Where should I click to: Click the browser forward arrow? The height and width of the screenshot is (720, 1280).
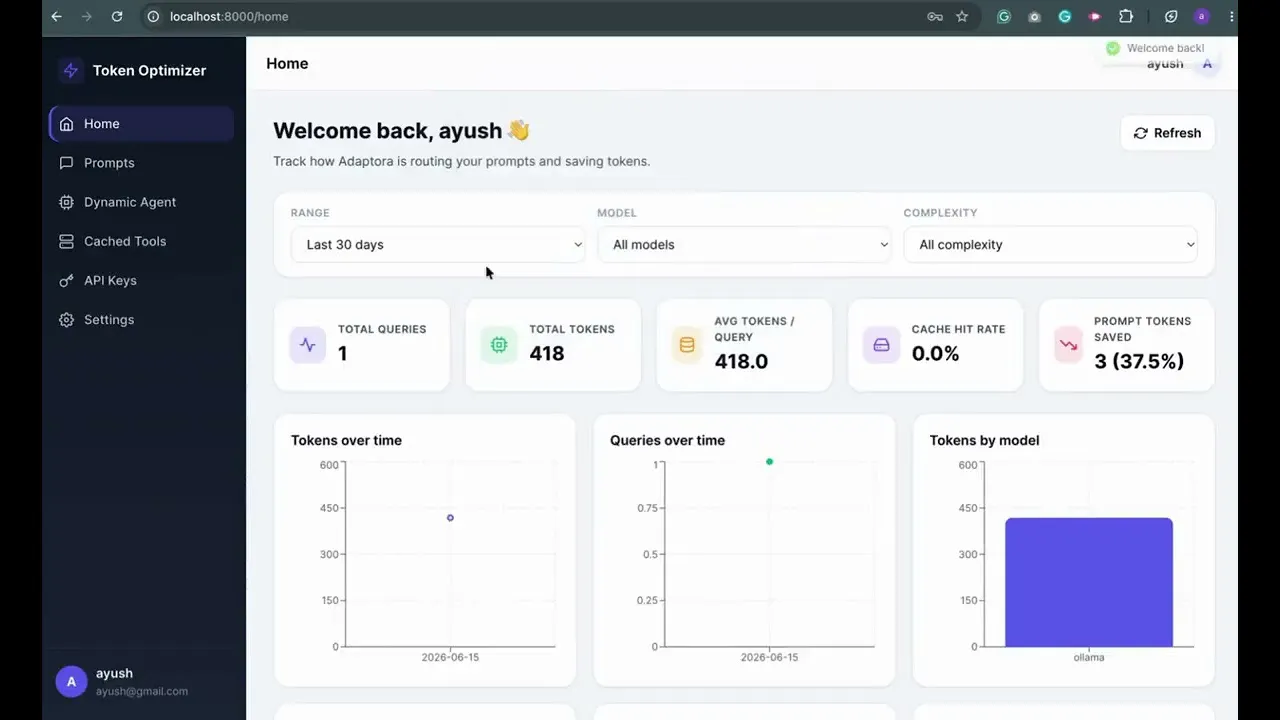86,16
